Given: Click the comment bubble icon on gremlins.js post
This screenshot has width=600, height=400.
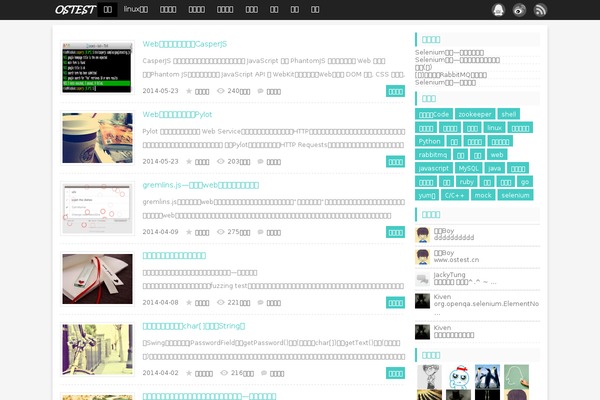Looking at the screenshot, I should point(262,231).
